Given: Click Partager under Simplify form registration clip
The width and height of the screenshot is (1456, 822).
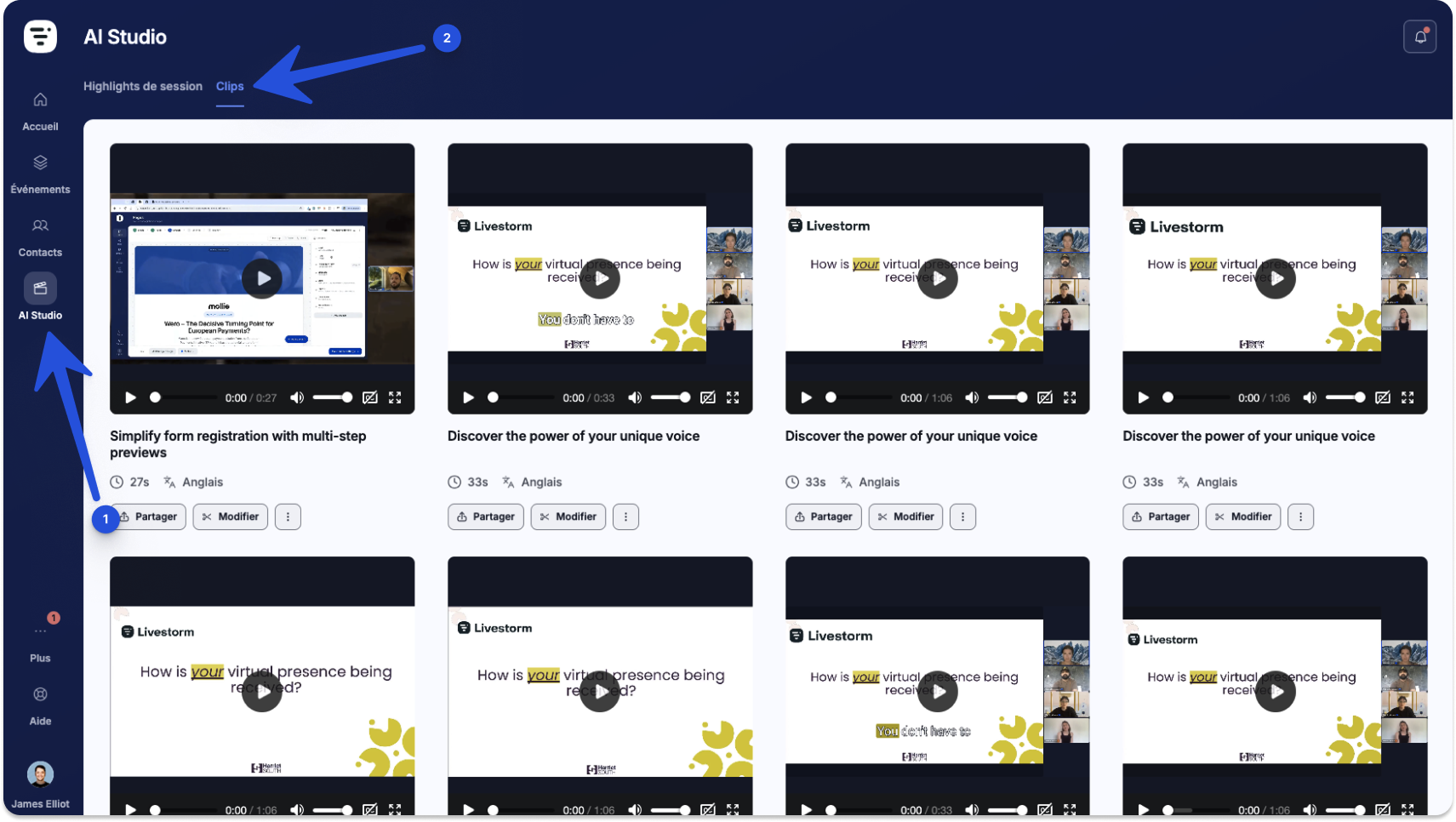Looking at the screenshot, I should (148, 517).
